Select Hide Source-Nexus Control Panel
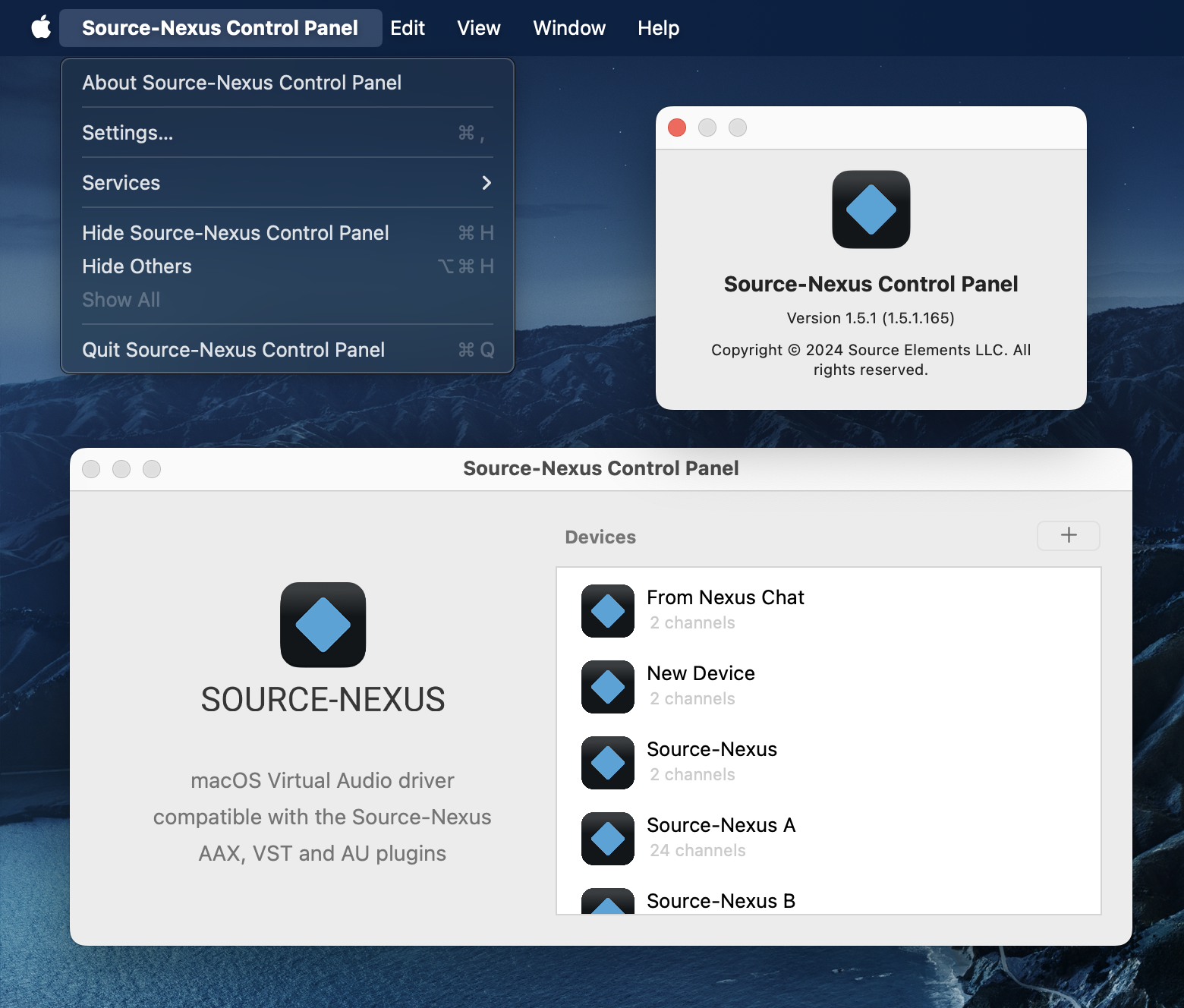Screen dimensions: 1184x1008 pyautogui.click(x=287, y=233)
